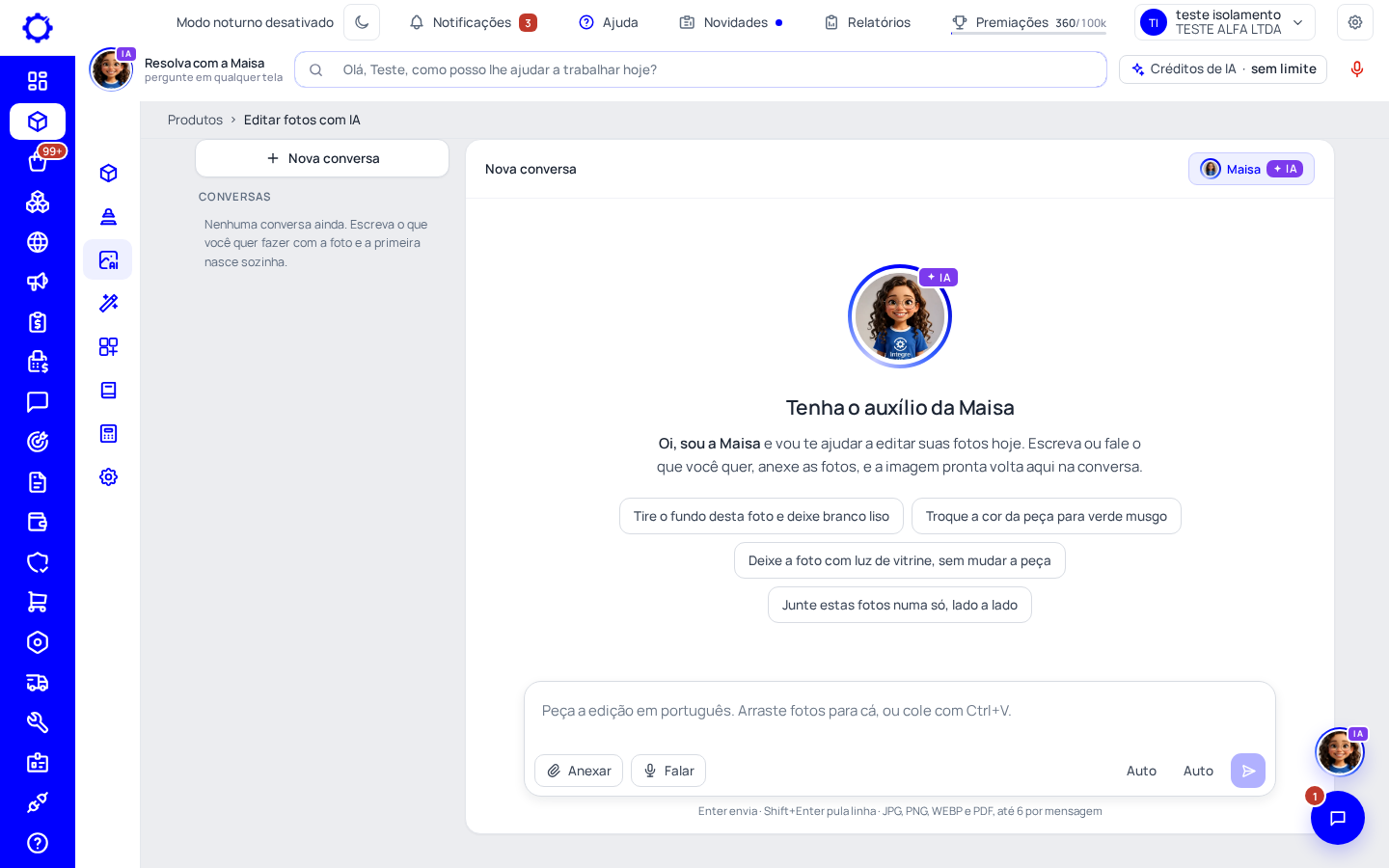Click the shield with checkmark icon
This screenshot has height=868, width=1389.
coord(38,562)
